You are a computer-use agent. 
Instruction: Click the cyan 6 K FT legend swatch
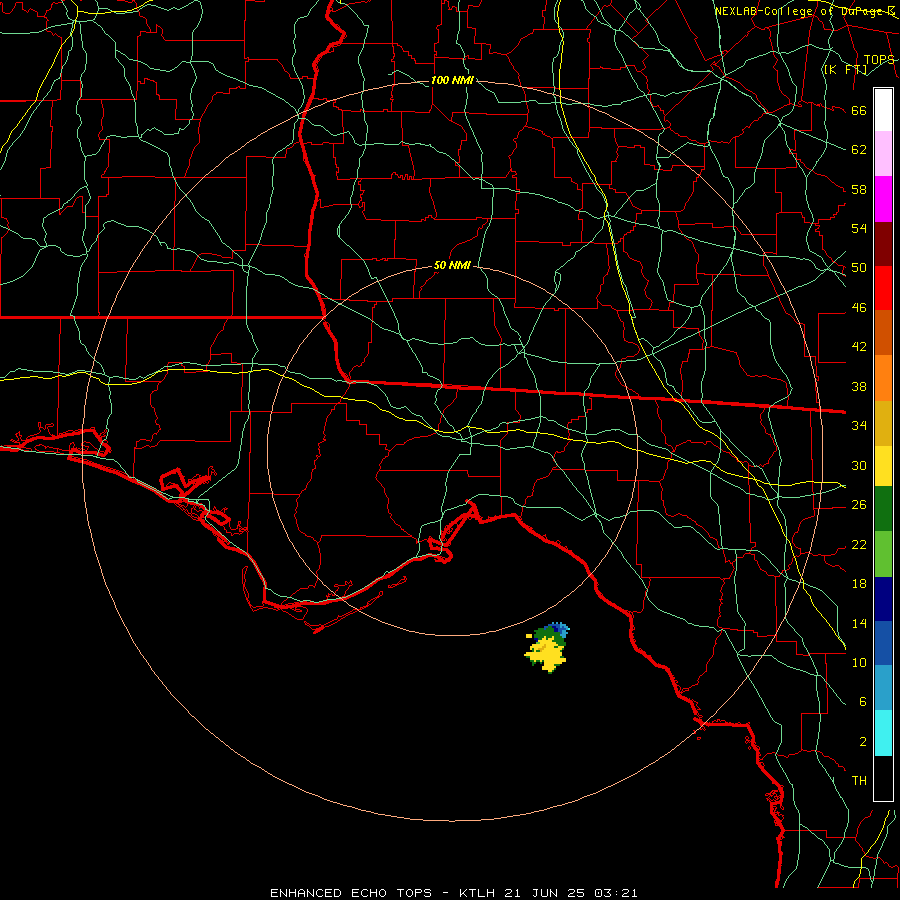[x=883, y=733]
